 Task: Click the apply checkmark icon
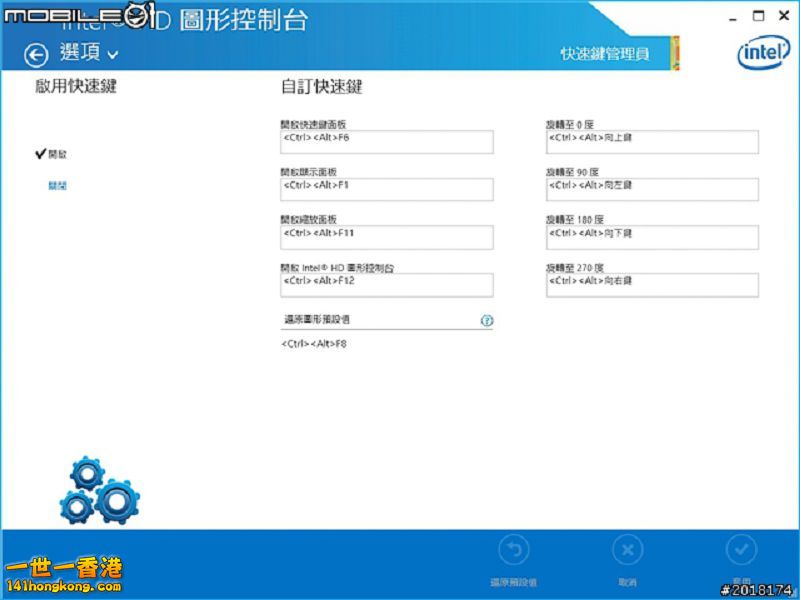pos(741,549)
